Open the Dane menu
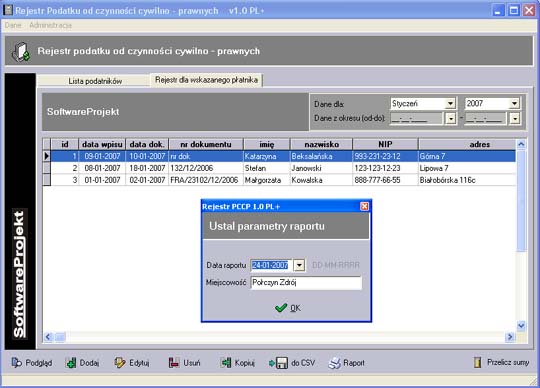The width and height of the screenshot is (540, 388). (13, 25)
